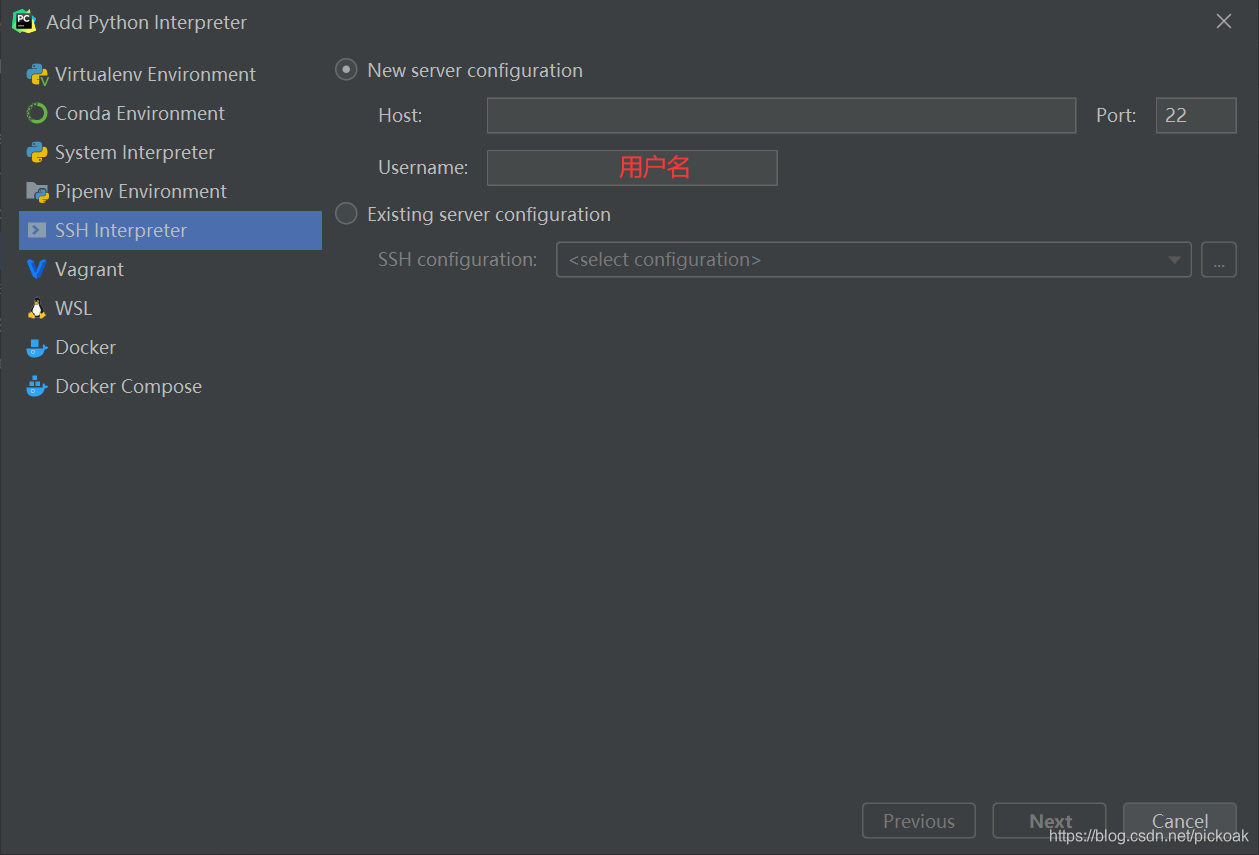Select New server configuration radio button
This screenshot has width=1259, height=855.
pos(346,70)
